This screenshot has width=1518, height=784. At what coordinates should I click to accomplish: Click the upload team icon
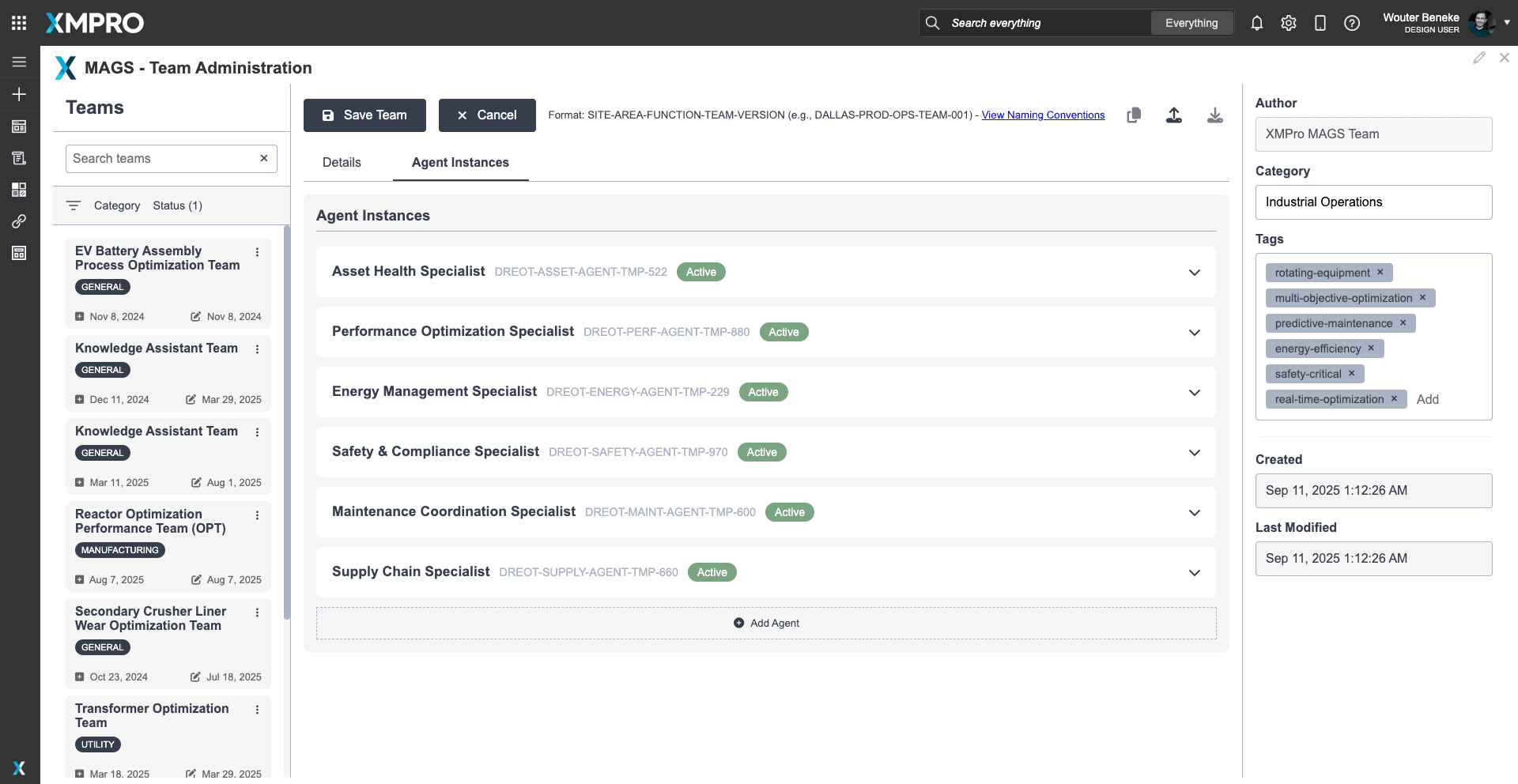click(1173, 115)
